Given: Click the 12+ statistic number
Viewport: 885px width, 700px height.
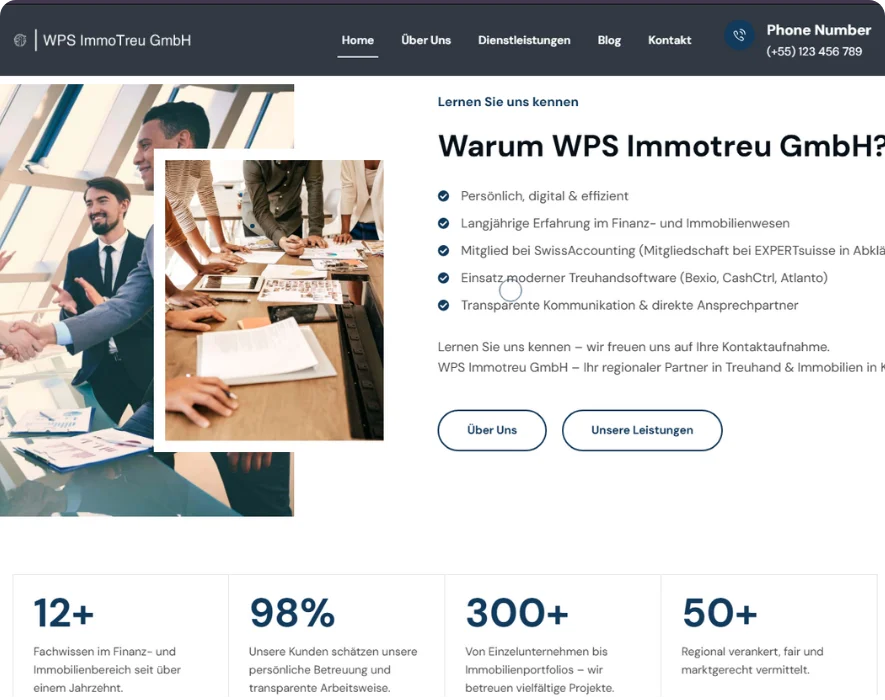Looking at the screenshot, I should point(63,612).
